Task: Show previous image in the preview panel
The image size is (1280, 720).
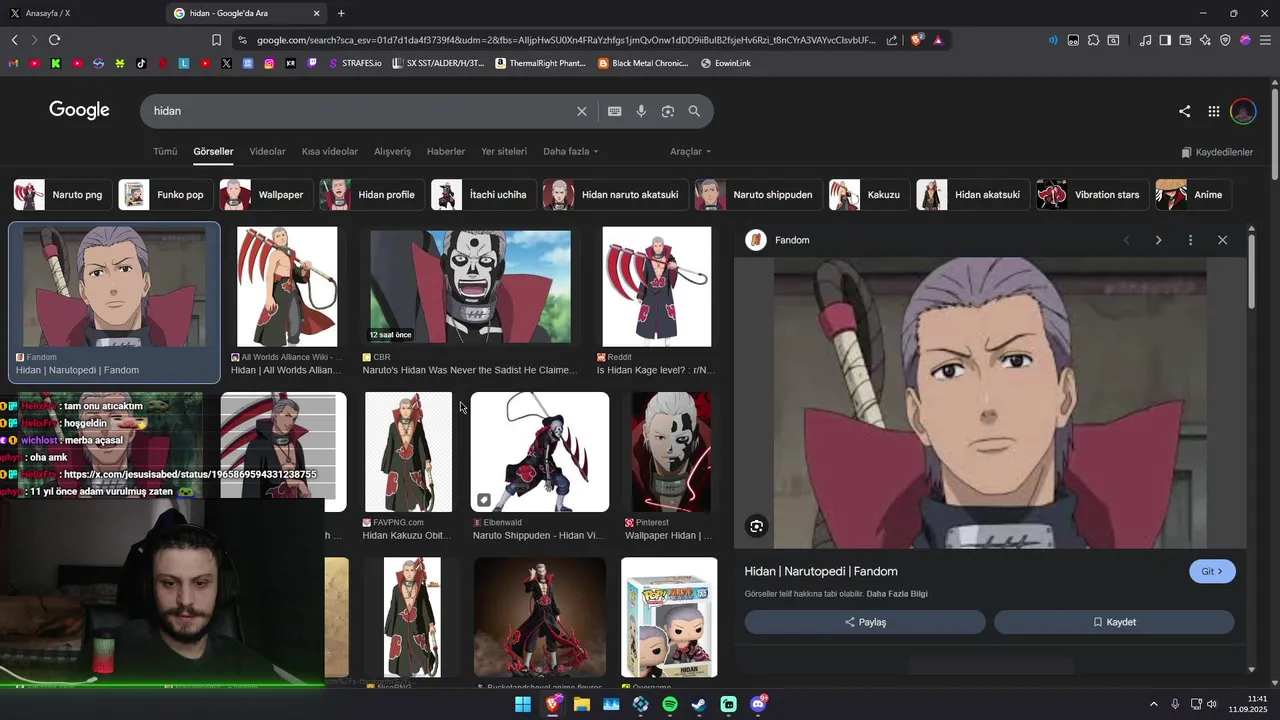Action: (1126, 240)
